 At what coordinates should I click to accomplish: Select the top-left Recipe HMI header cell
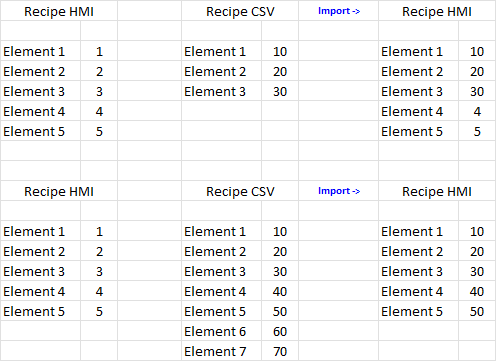click(59, 11)
